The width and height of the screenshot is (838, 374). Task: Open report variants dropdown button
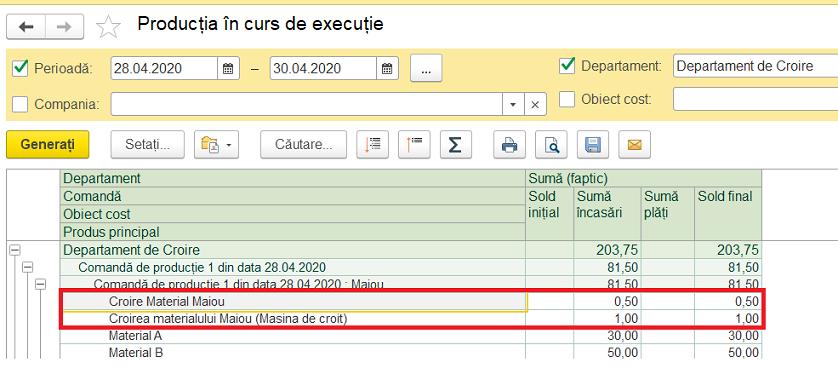point(216,145)
